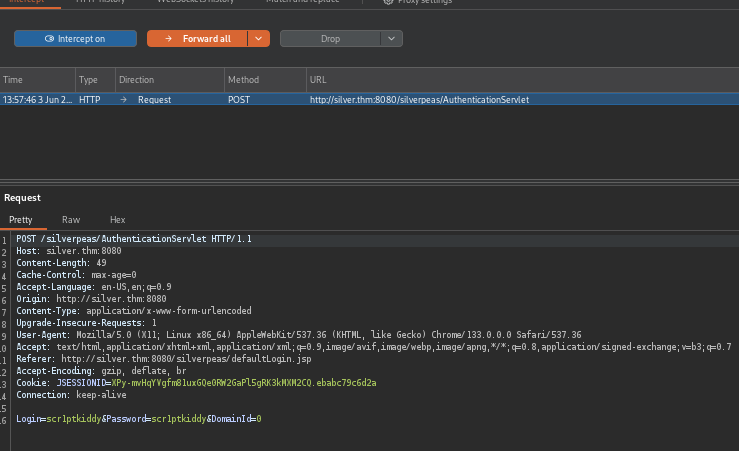739x451 pixels.
Task: Toggle the Intercept on button
Action: pyautogui.click(x=75, y=38)
